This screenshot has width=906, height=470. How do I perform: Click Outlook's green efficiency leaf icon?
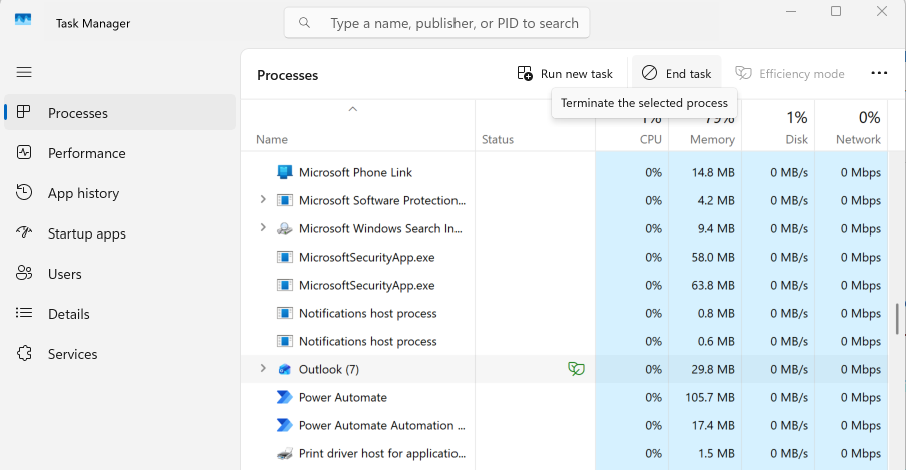pyautogui.click(x=576, y=369)
